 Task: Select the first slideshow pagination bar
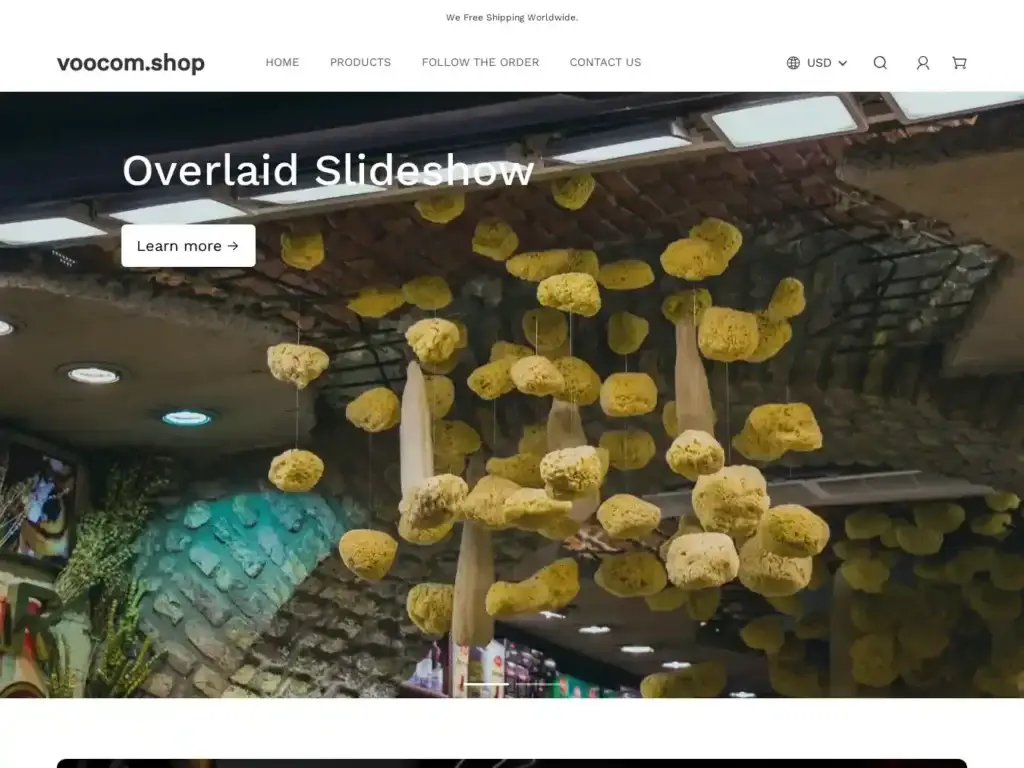pos(487,684)
